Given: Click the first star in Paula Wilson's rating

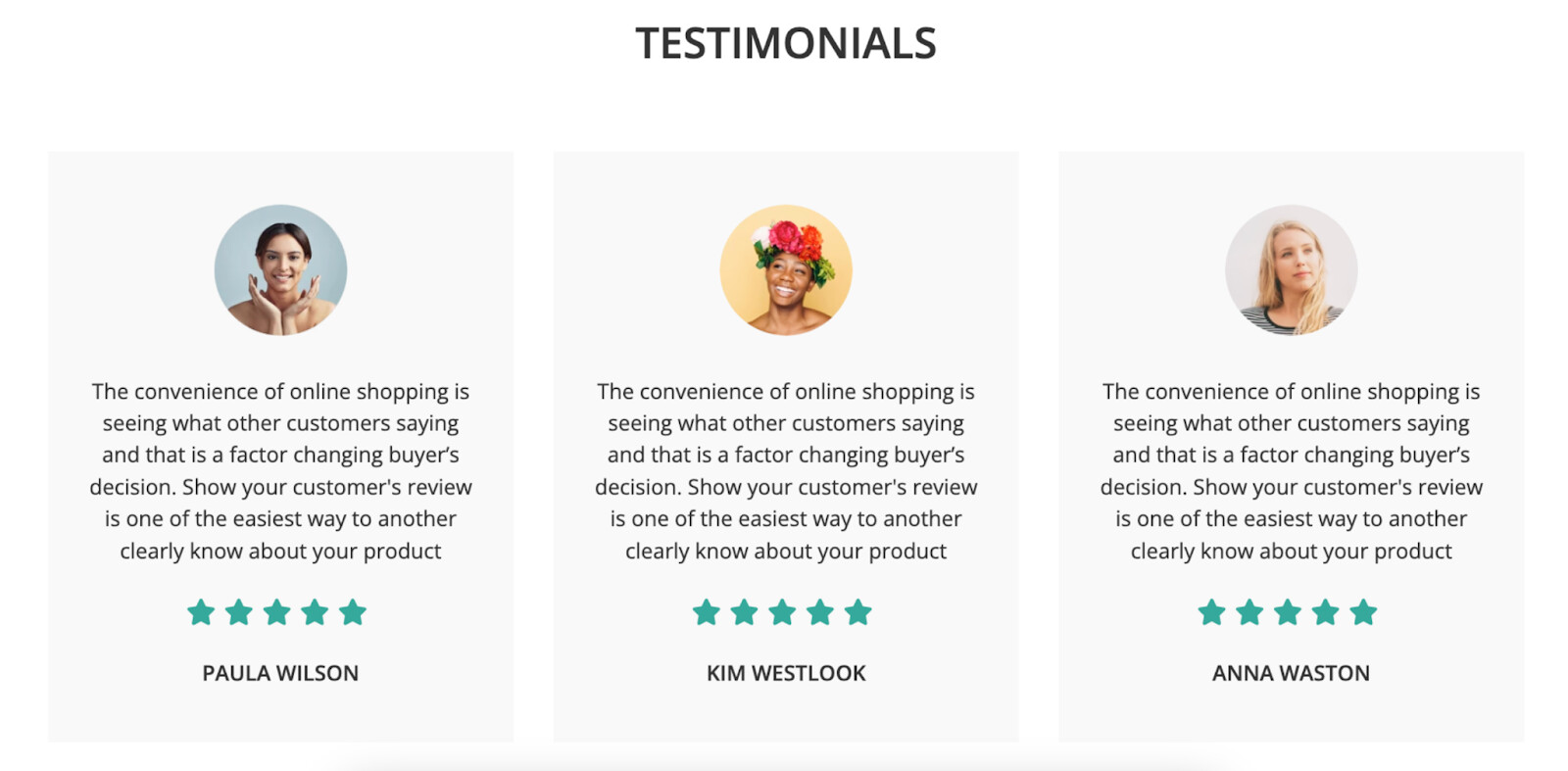Looking at the screenshot, I should pos(201,613).
